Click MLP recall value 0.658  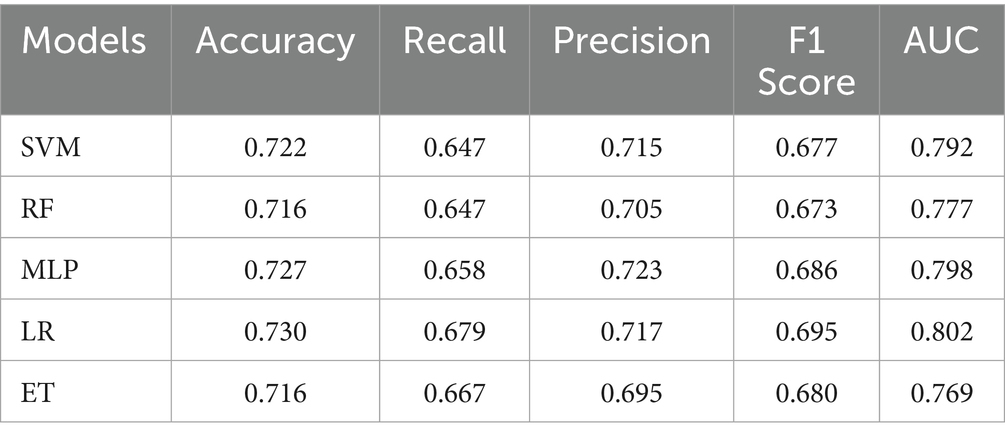pyautogui.click(x=454, y=270)
